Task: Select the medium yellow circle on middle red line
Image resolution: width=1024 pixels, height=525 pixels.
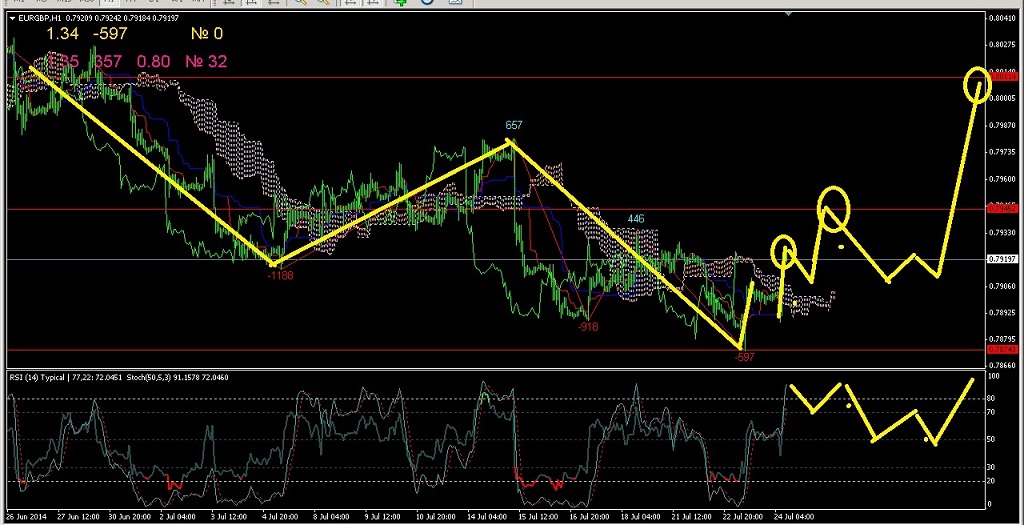Action: point(833,207)
